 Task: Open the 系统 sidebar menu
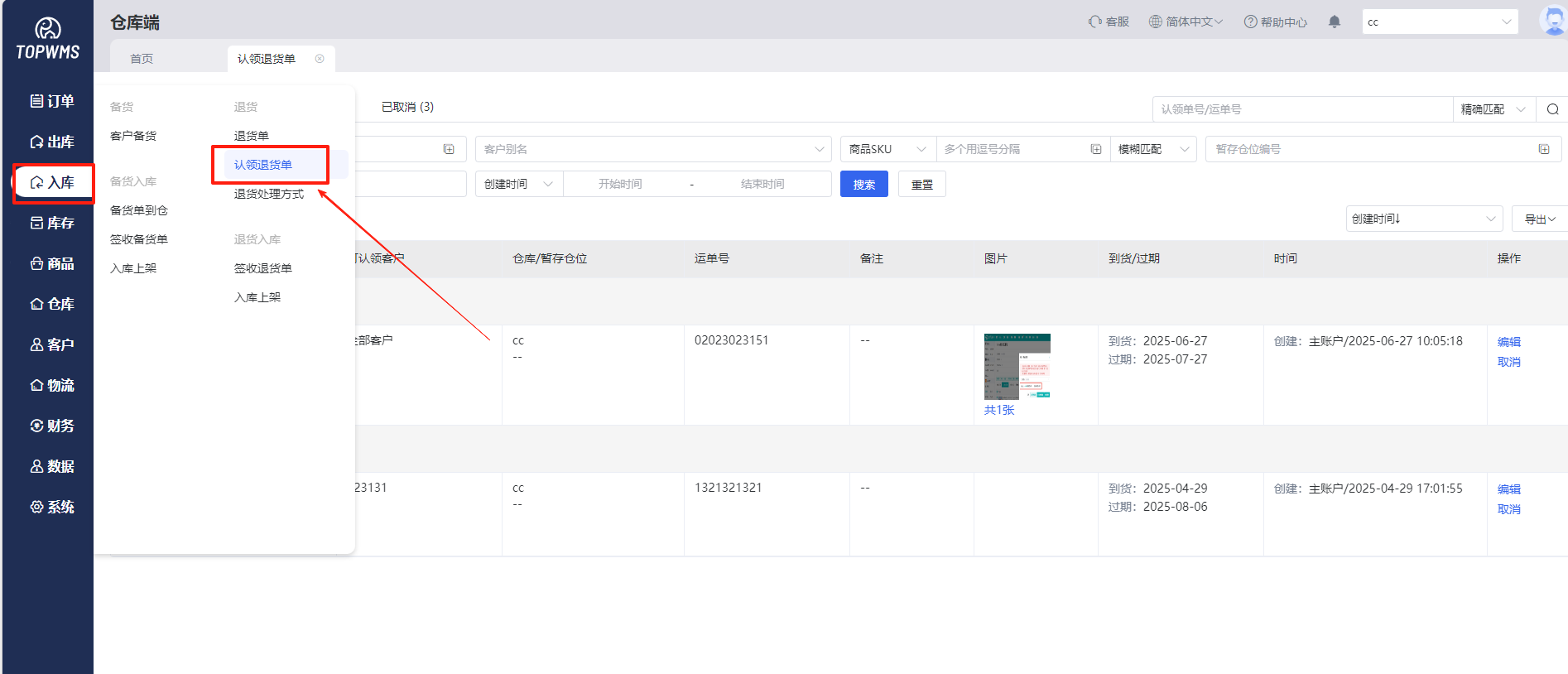51,507
